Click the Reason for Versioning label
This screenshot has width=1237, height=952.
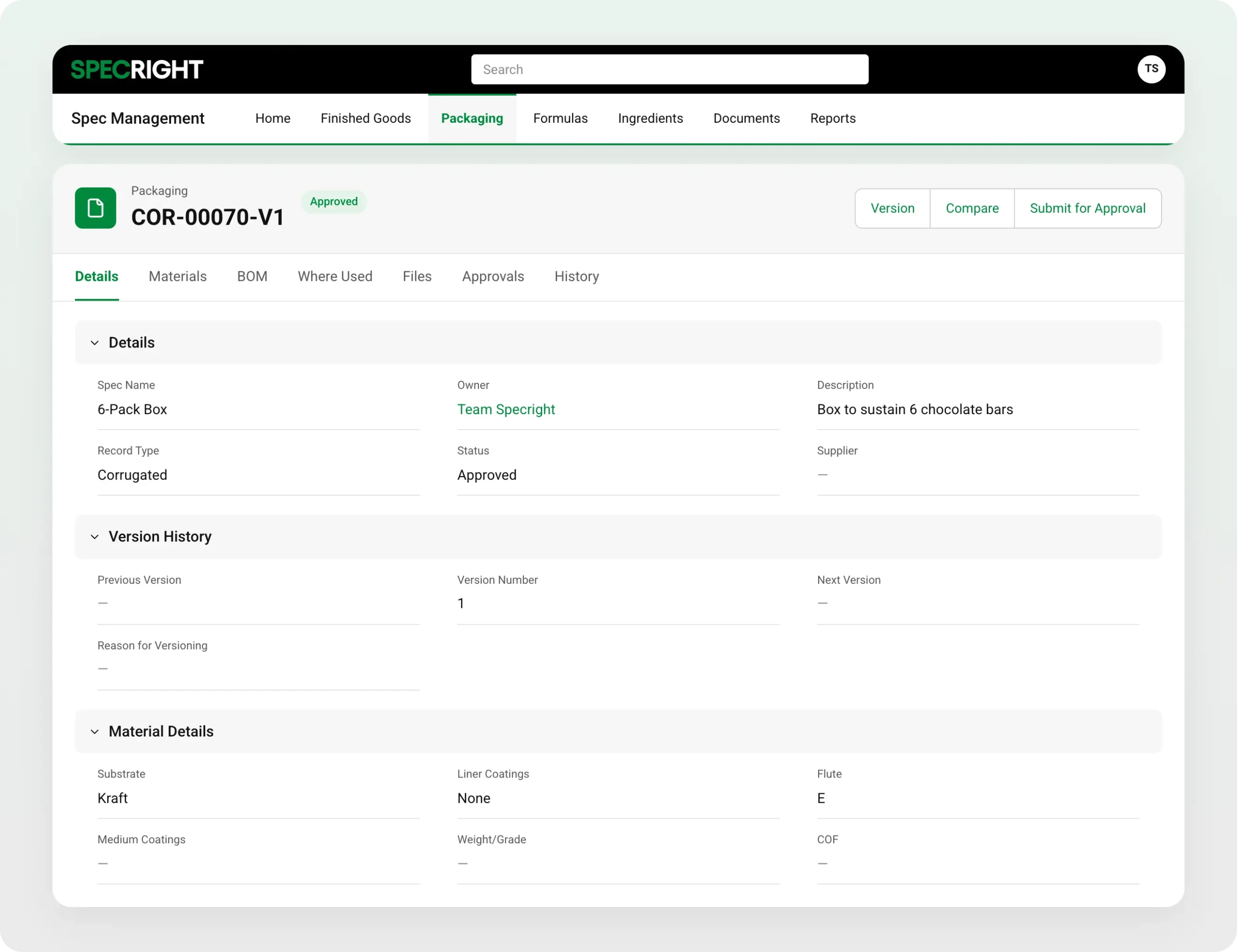[152, 646]
